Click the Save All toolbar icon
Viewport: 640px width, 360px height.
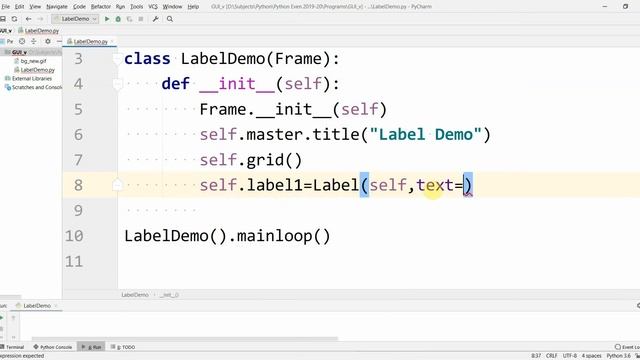3,19
